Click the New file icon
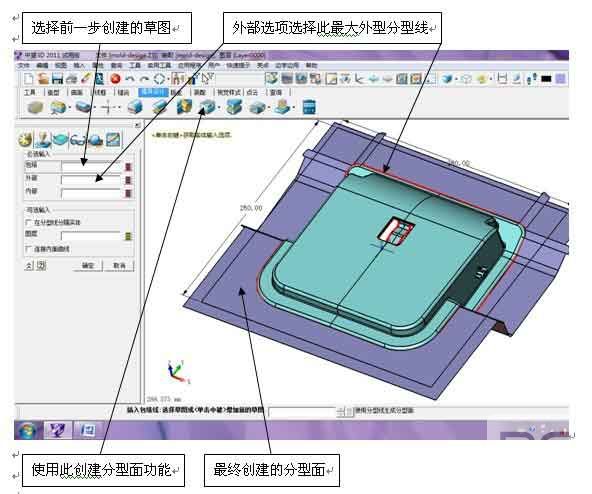The image size is (592, 494). click(29, 79)
